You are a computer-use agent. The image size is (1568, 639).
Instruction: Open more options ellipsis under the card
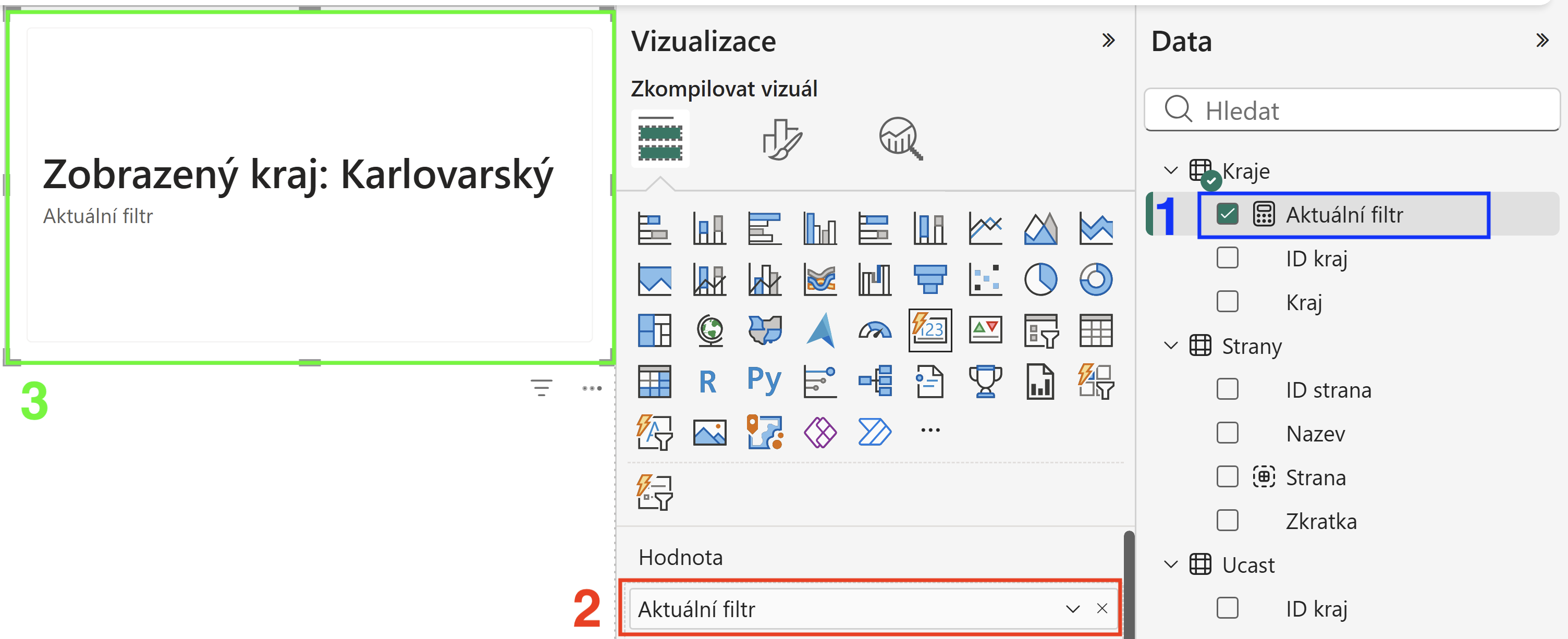pos(592,388)
